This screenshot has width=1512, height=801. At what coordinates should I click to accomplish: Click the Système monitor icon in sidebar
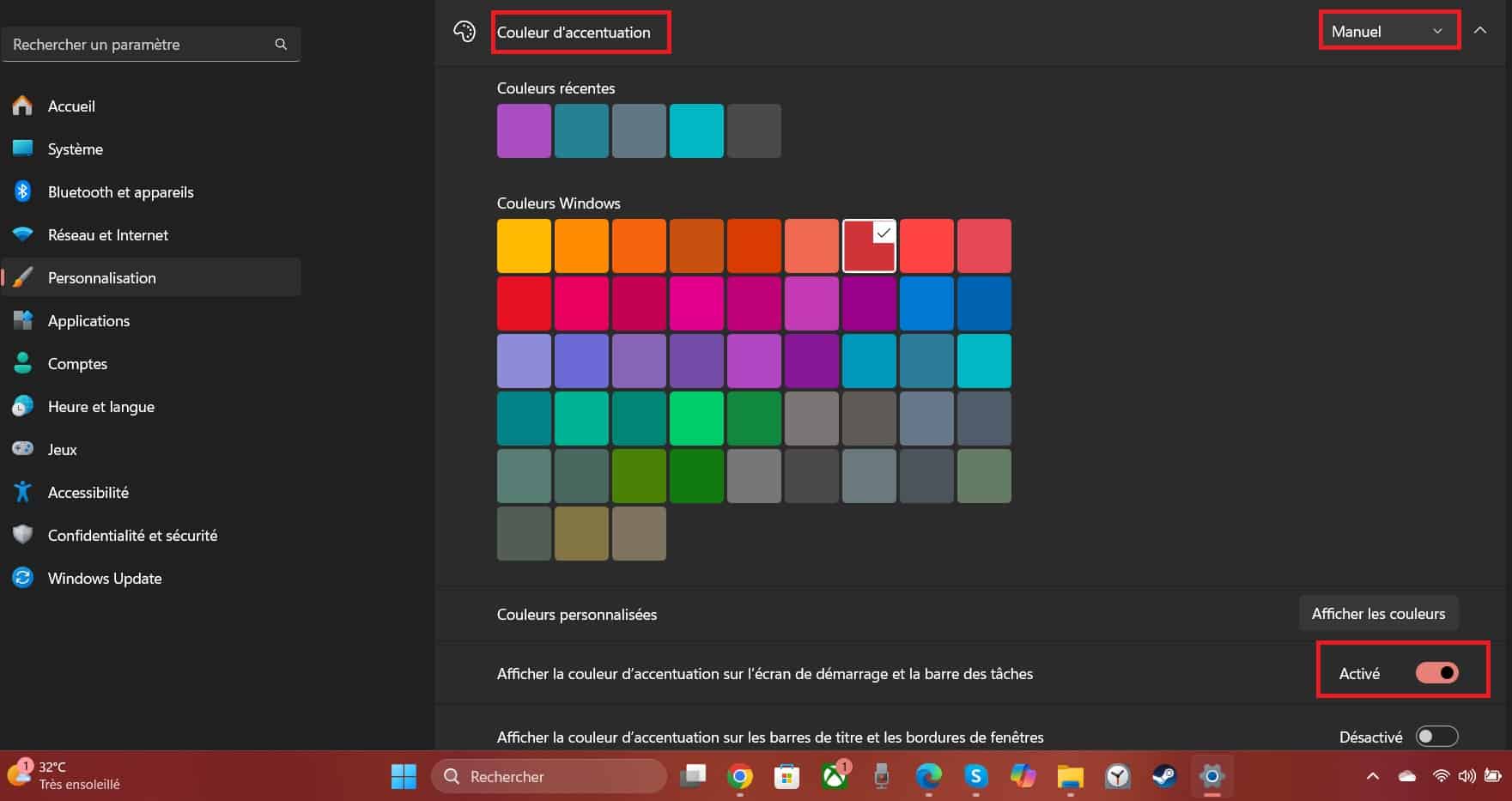pyautogui.click(x=22, y=149)
